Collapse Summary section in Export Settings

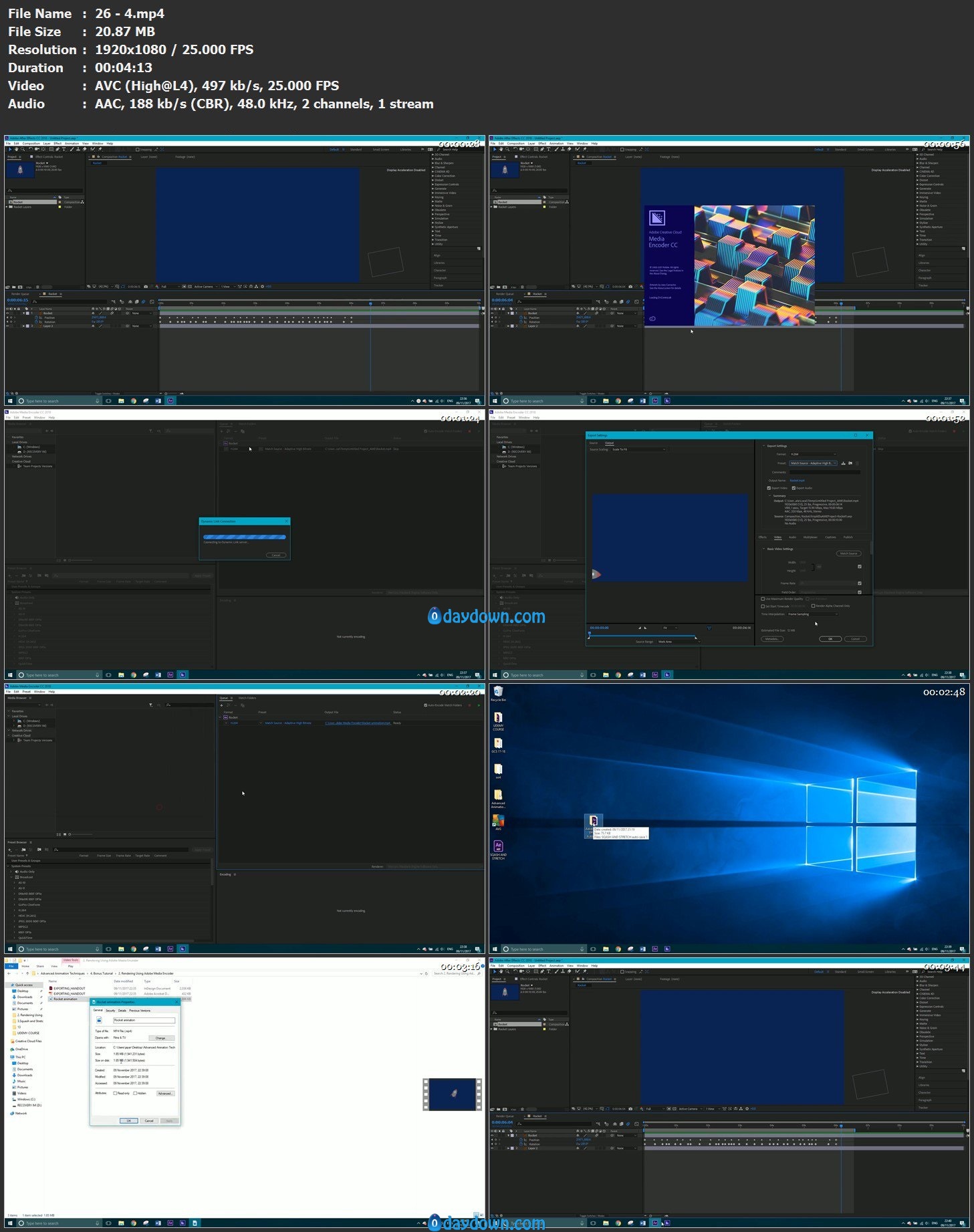click(770, 495)
